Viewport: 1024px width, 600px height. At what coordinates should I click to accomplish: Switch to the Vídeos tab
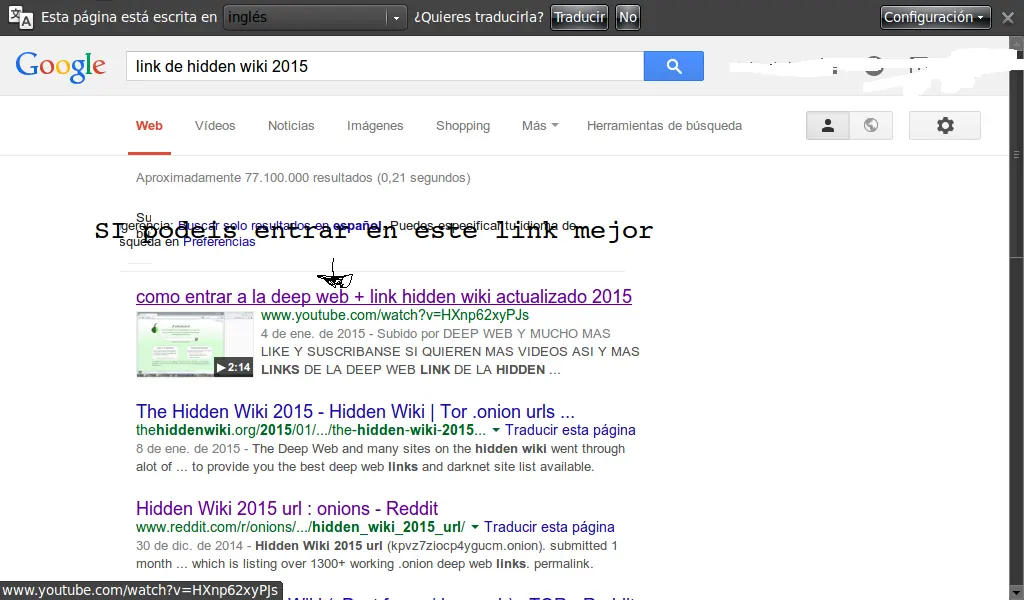[x=215, y=126]
